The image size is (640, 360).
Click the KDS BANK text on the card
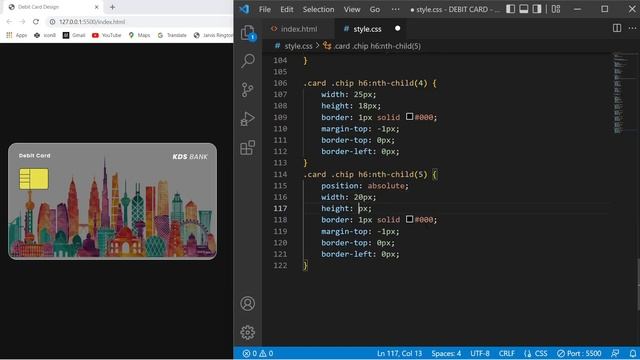pyautogui.click(x=190, y=157)
